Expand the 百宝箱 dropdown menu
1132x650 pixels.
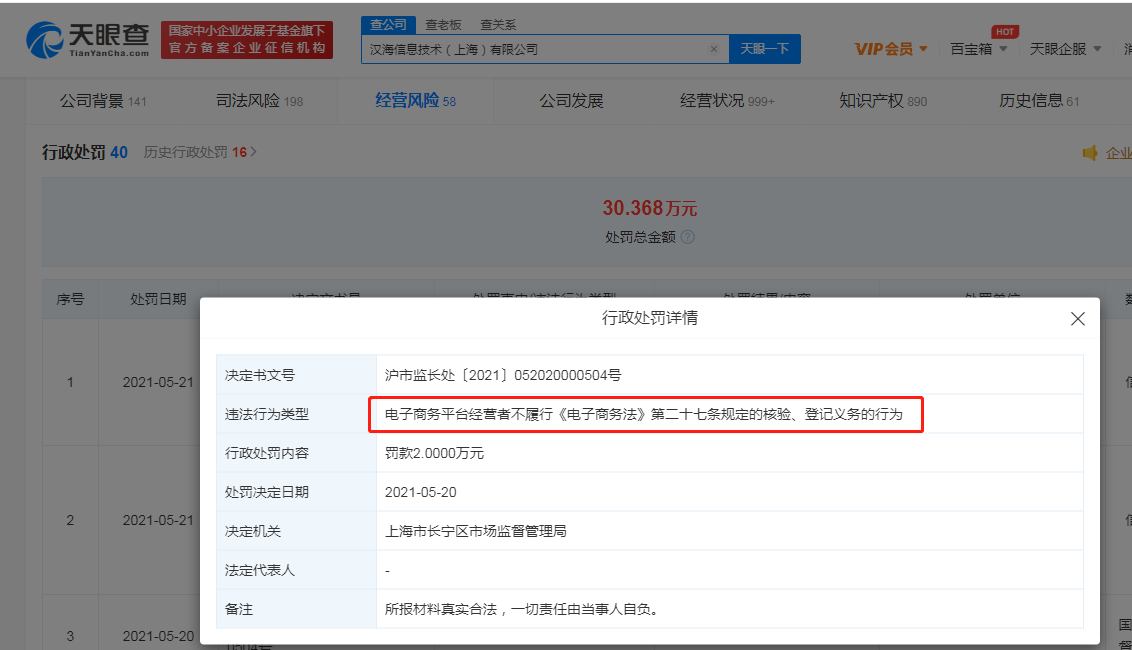pos(978,49)
